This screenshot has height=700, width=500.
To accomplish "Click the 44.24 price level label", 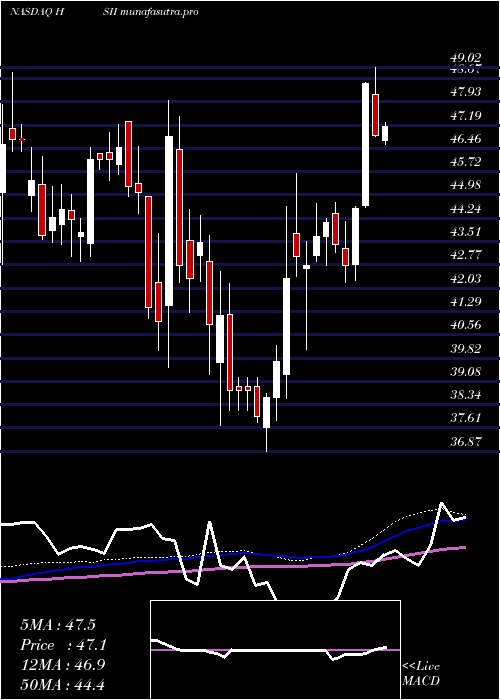I will [x=466, y=209].
